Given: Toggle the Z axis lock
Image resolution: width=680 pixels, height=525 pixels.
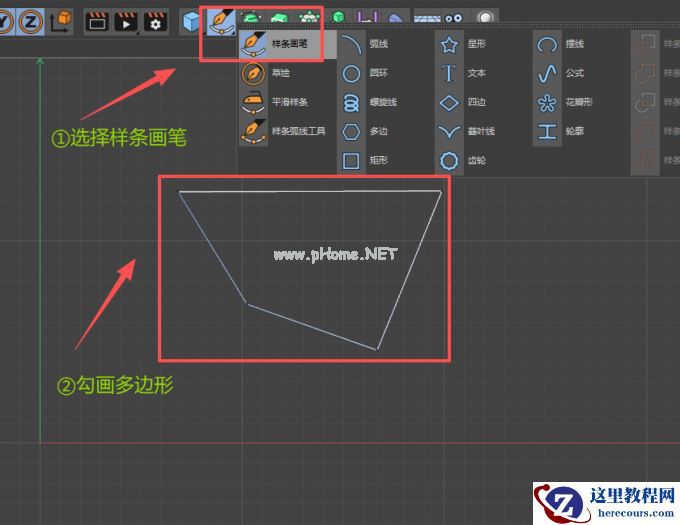Looking at the screenshot, I should pos(30,22).
